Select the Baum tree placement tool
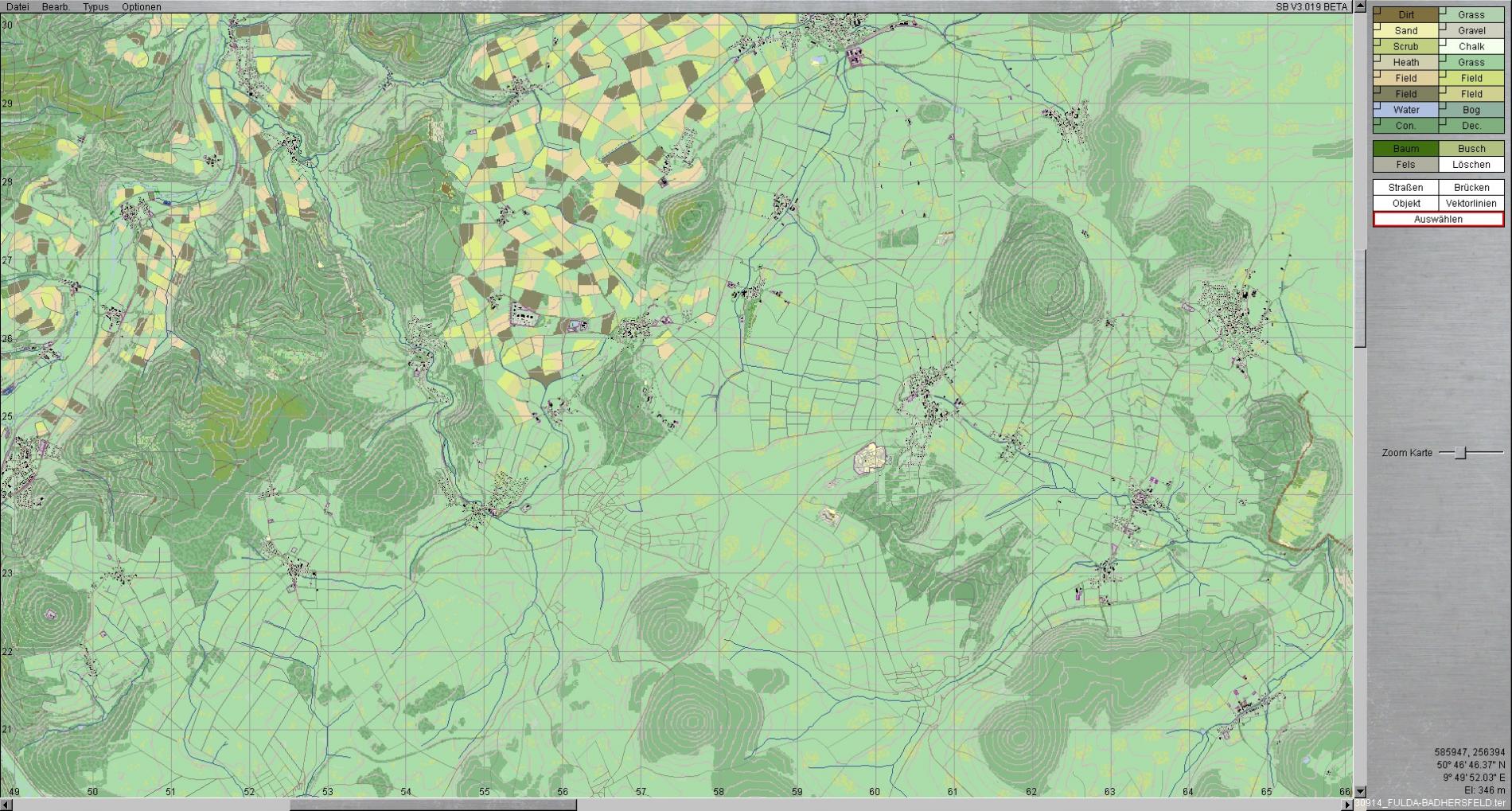 (1405, 149)
